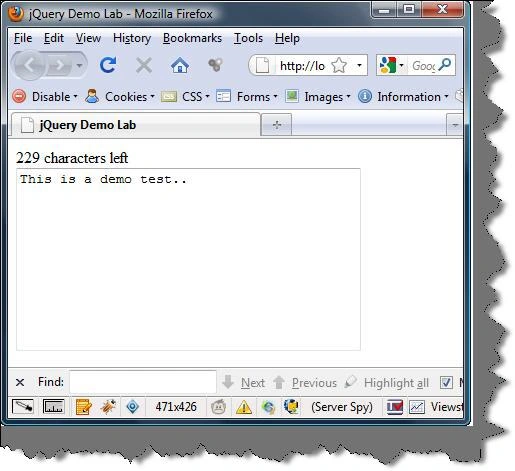Click Next in the Find bar

[244, 383]
